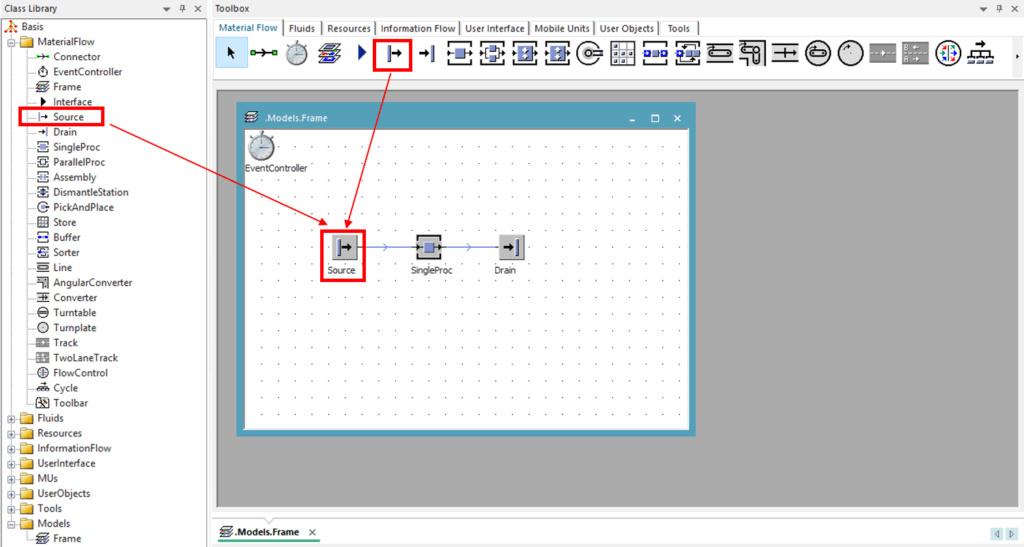
Task: Collapse the MaterialFlow folder in the Class Library
Action: pyautogui.click(x=11, y=42)
